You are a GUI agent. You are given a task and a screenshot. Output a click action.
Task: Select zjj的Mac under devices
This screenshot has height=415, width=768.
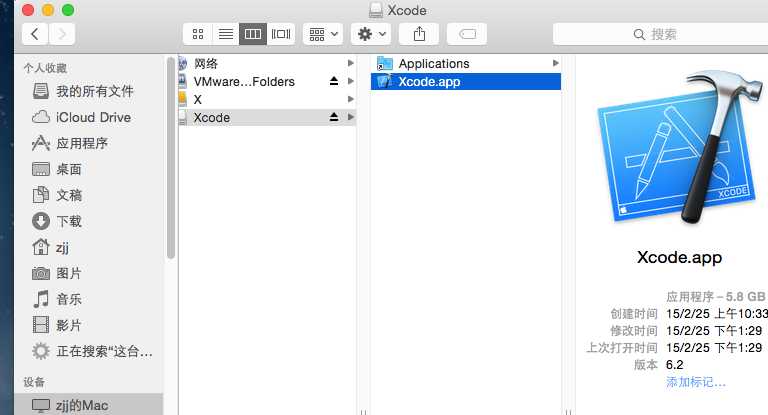click(89, 405)
